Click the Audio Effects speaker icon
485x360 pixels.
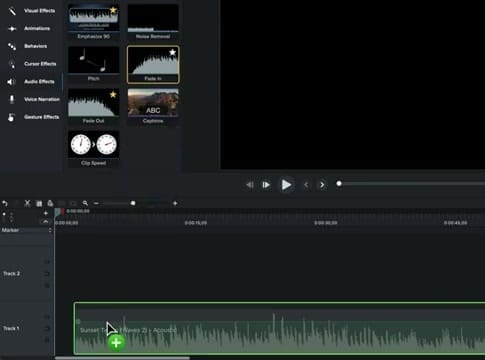point(11,82)
